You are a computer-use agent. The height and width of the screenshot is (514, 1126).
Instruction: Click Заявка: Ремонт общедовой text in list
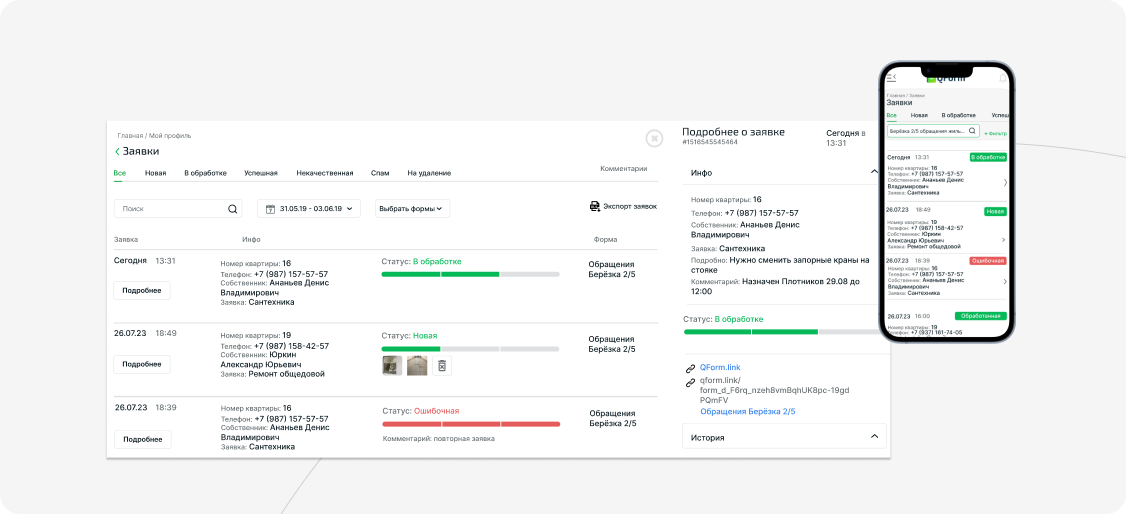tap(273, 374)
